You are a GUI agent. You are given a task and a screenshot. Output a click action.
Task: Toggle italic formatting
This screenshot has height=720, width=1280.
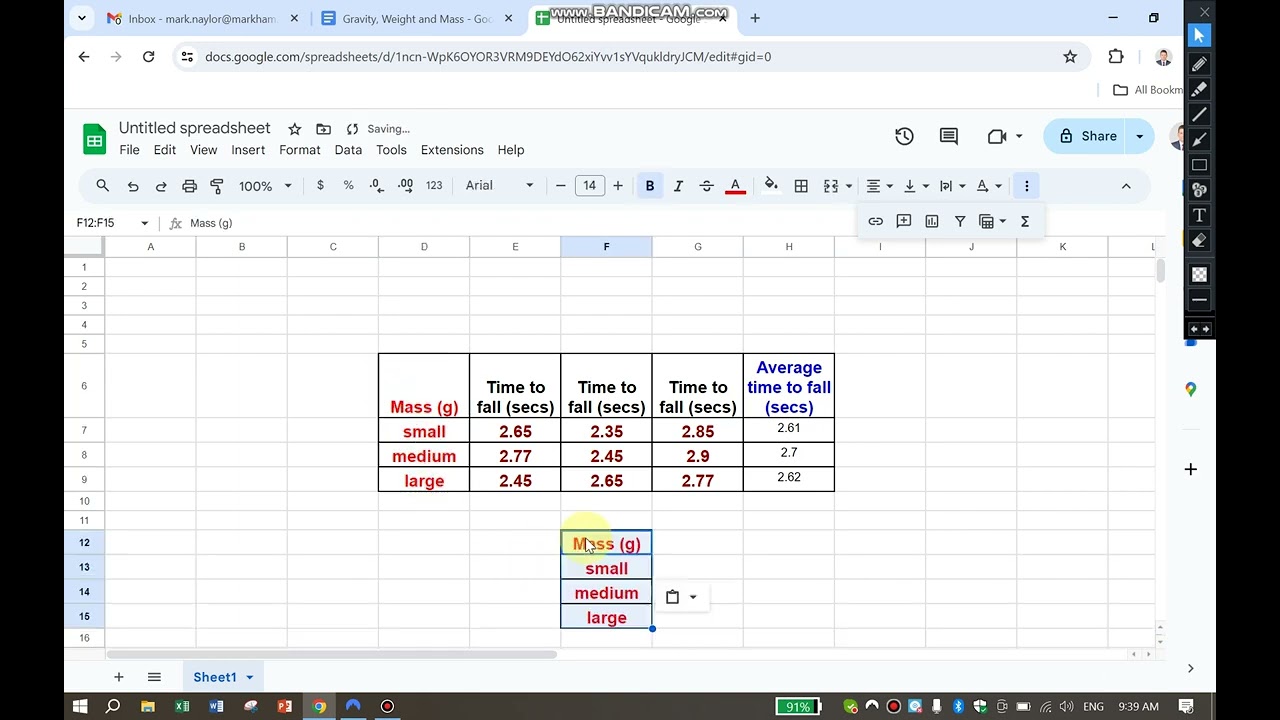point(678,186)
